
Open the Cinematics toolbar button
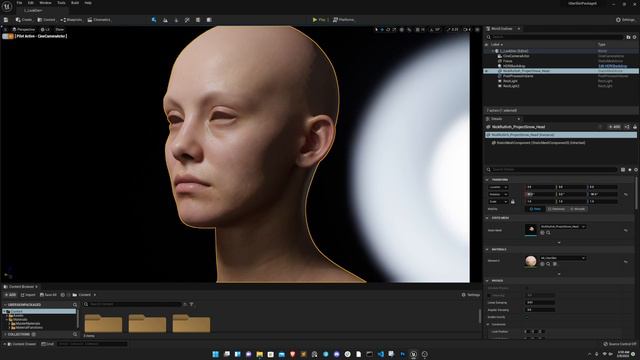[x=99, y=20]
